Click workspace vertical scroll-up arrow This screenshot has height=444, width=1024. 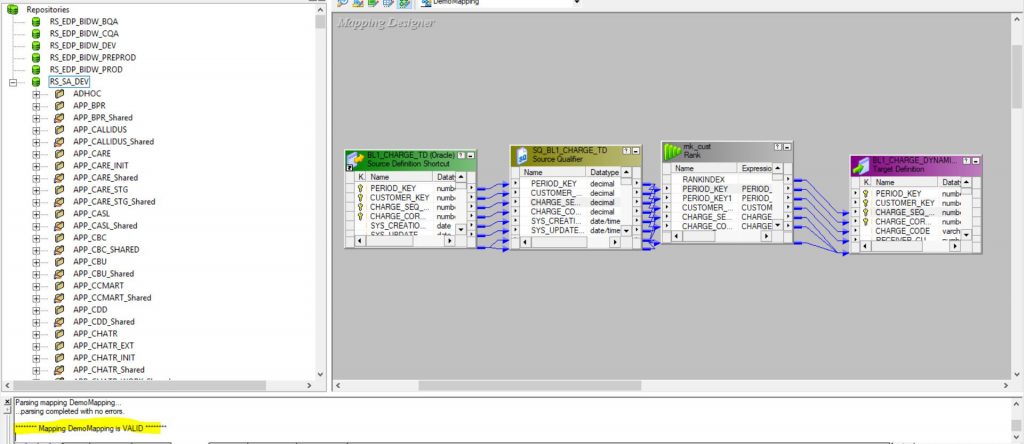1017,19
